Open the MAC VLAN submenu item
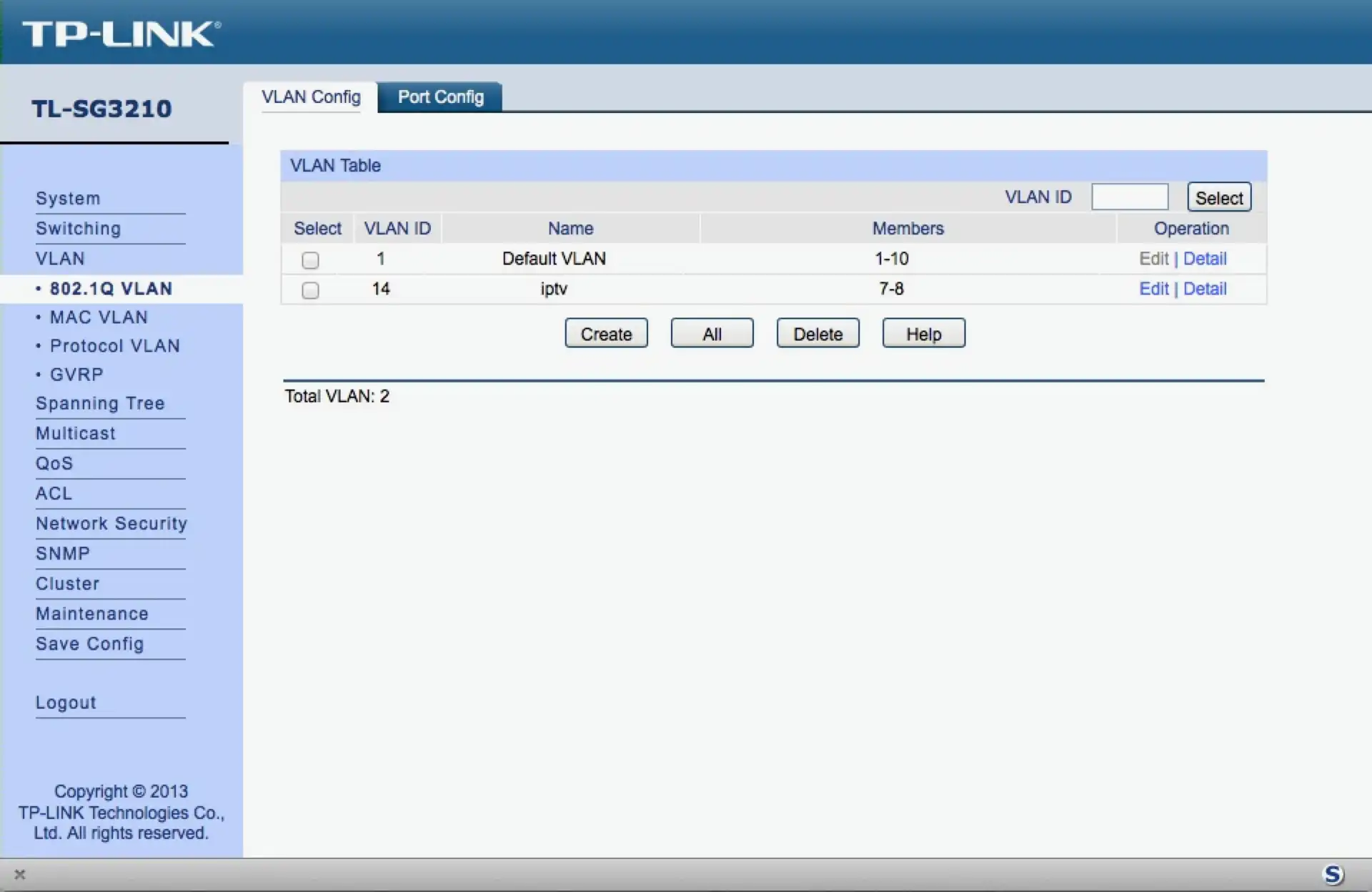Viewport: 1372px width, 892px height. pos(99,317)
